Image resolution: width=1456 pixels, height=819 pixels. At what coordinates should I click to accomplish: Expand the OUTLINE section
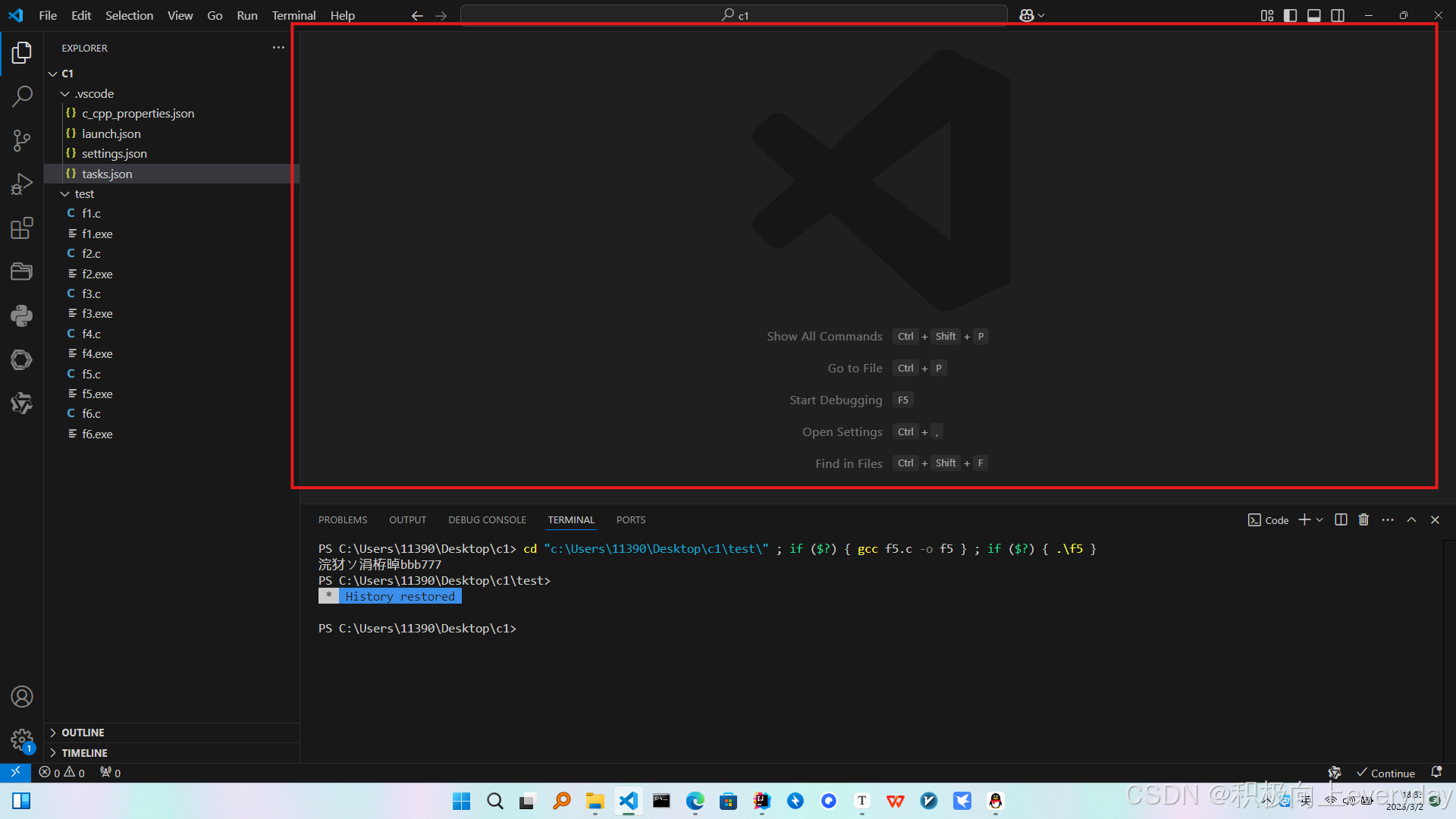83,733
